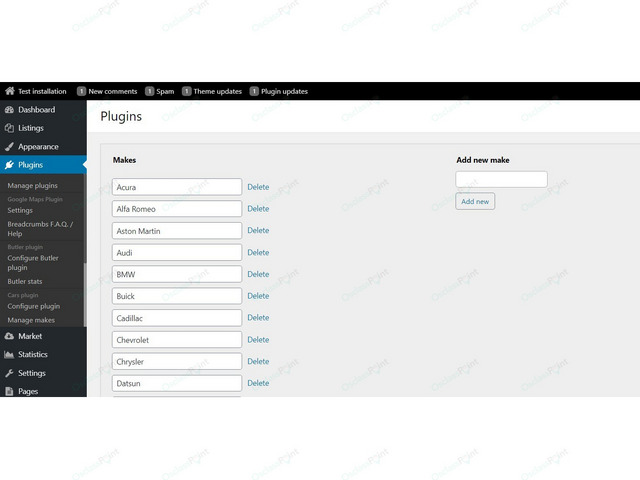This screenshot has width=640, height=480.
Task: Click the home icon beside Test installation
Action: click(x=10, y=91)
